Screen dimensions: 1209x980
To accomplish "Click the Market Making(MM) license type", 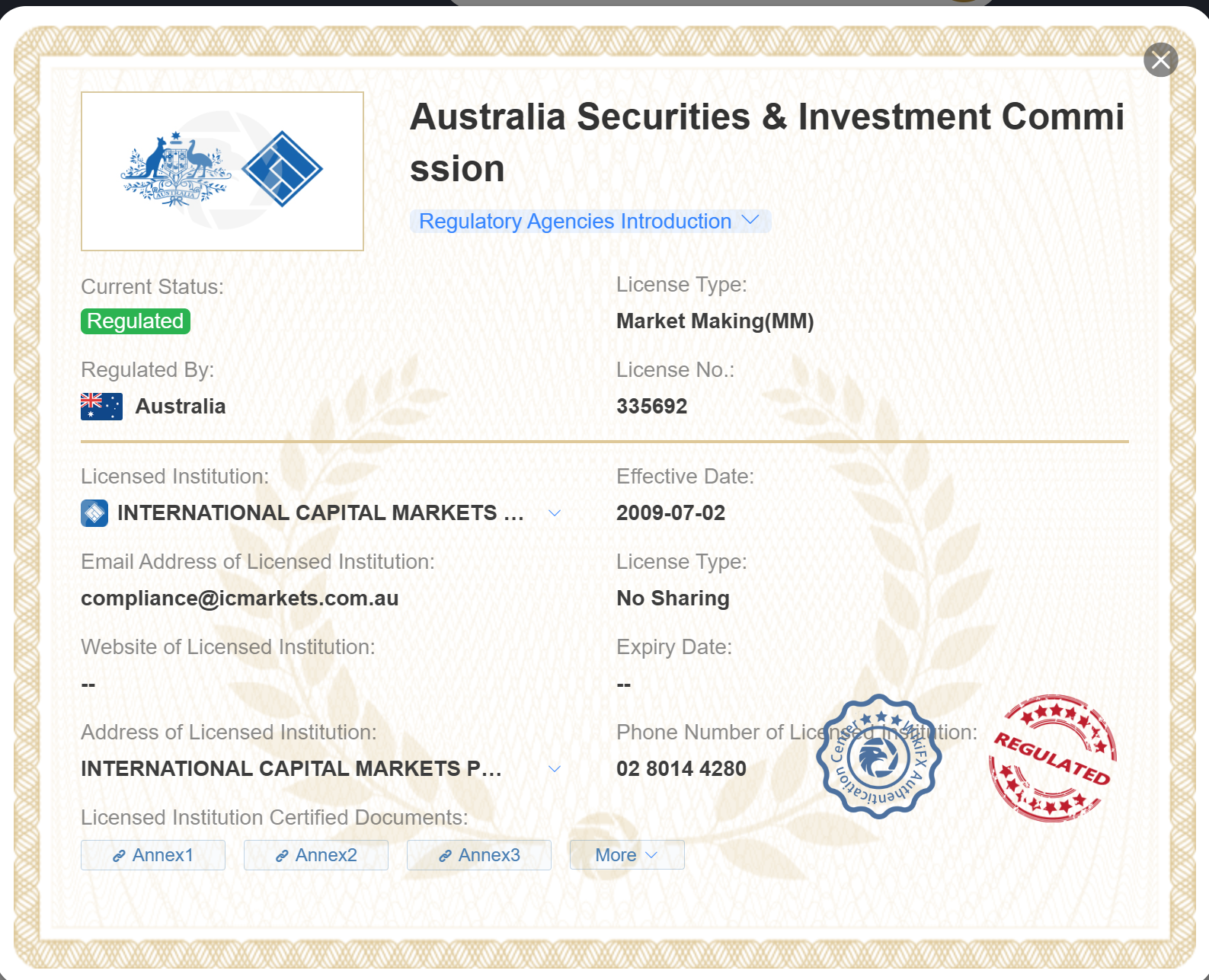I will pyautogui.click(x=715, y=321).
